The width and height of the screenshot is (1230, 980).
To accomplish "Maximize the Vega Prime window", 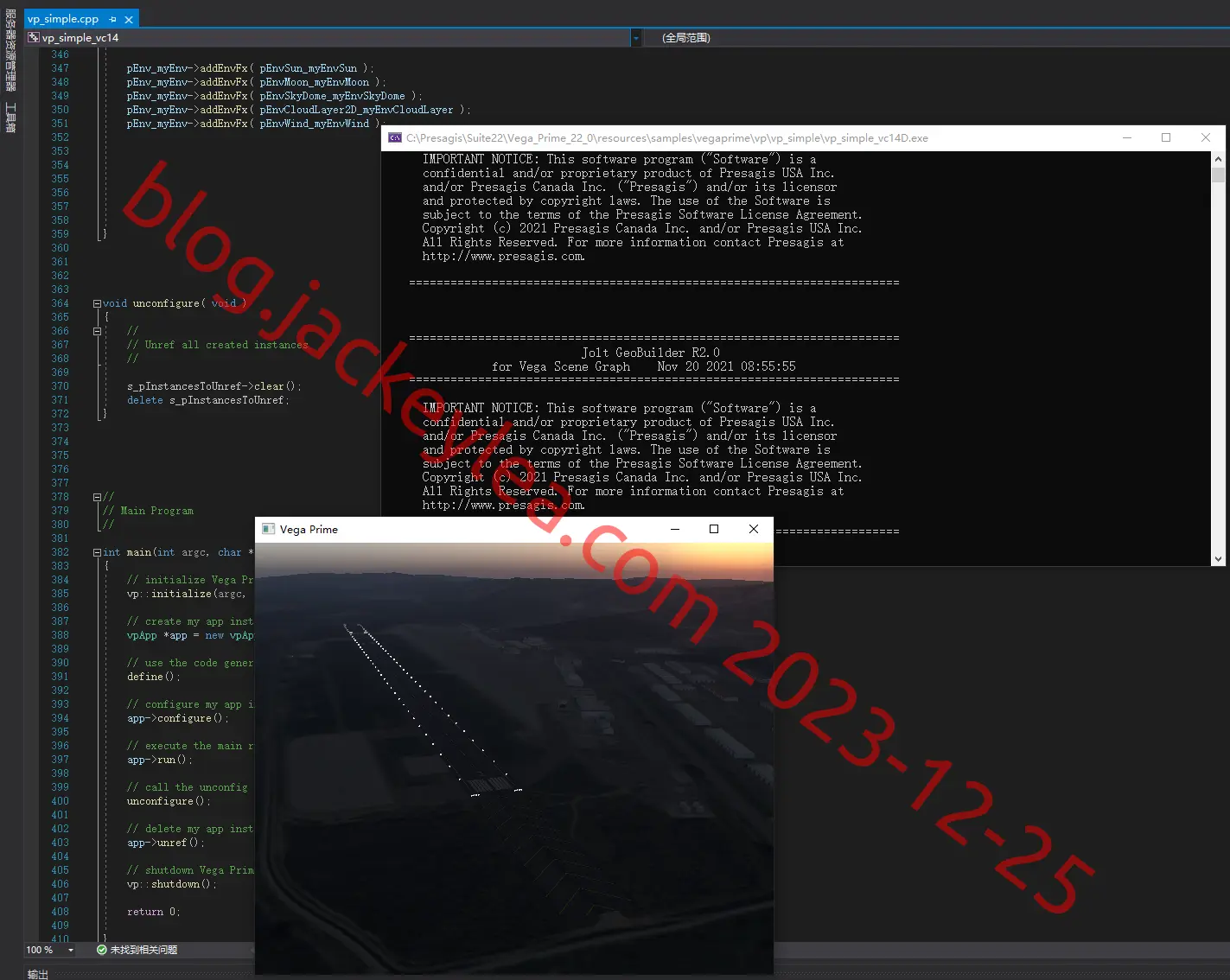I will pyautogui.click(x=714, y=529).
